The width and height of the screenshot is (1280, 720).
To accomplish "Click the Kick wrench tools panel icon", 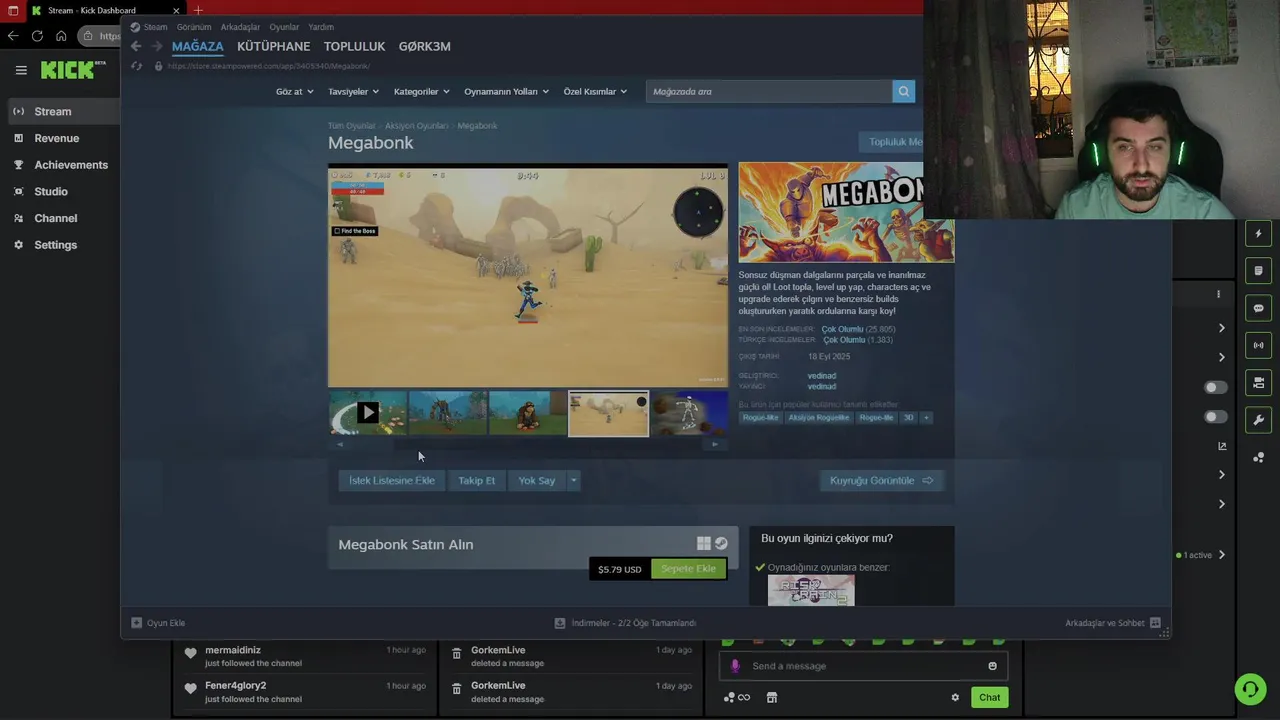I will [x=1259, y=420].
